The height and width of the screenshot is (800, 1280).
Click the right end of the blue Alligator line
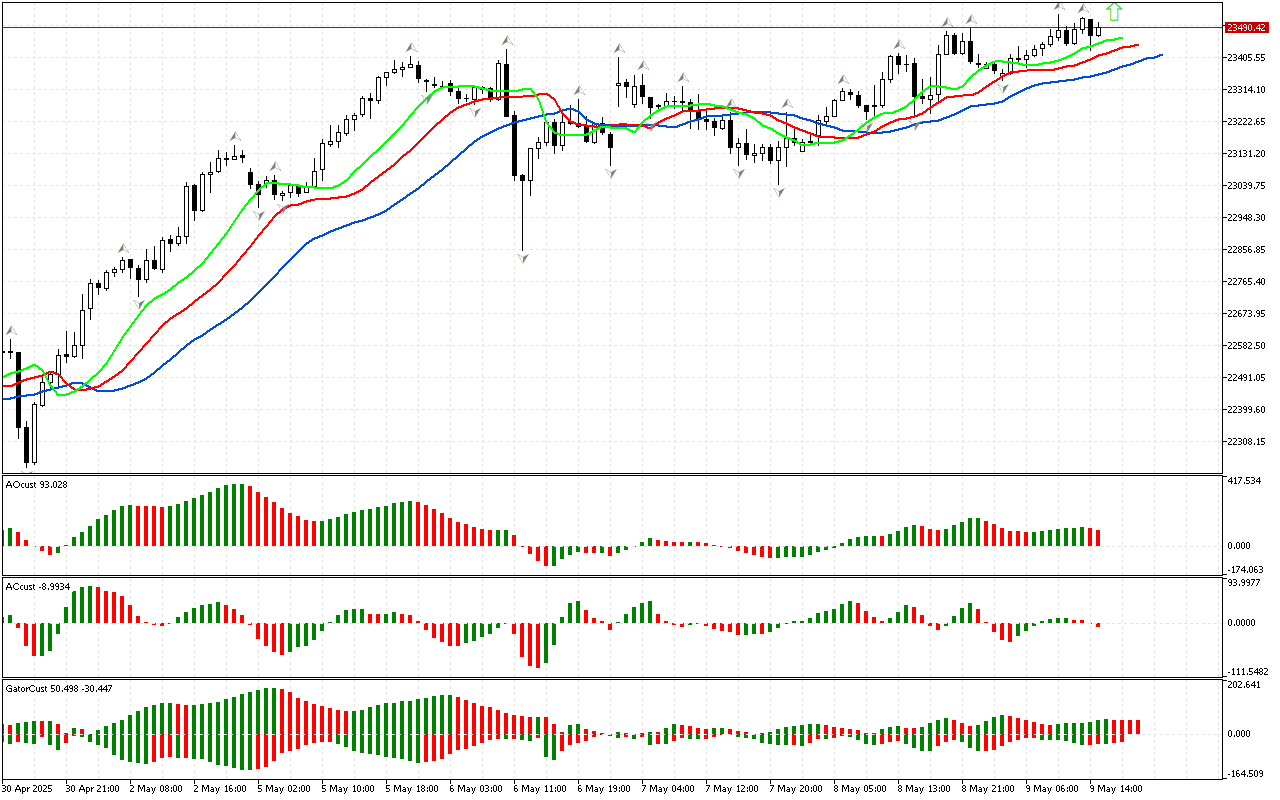(1160, 55)
